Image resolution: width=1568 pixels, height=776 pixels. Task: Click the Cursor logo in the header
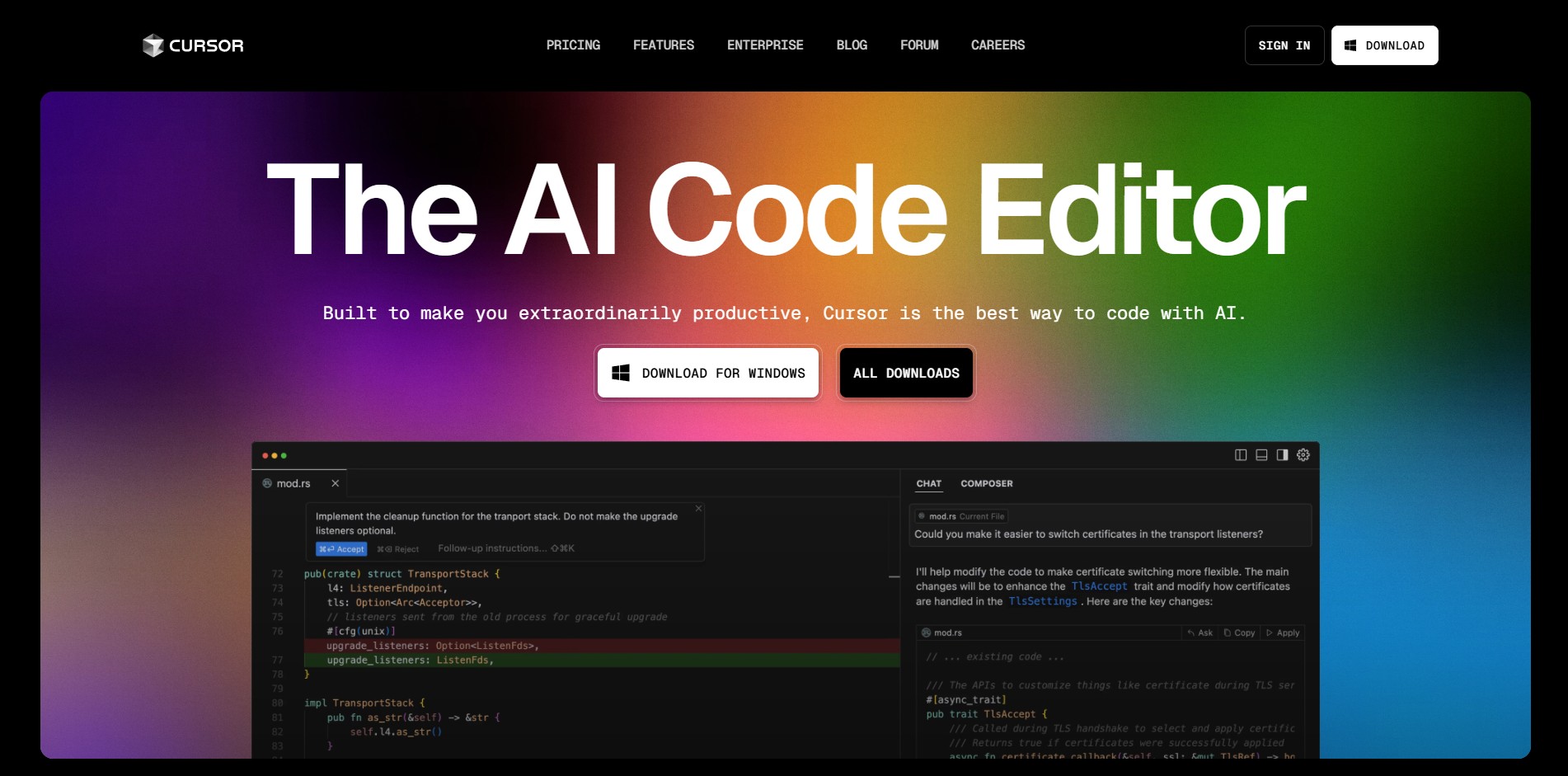tap(193, 45)
